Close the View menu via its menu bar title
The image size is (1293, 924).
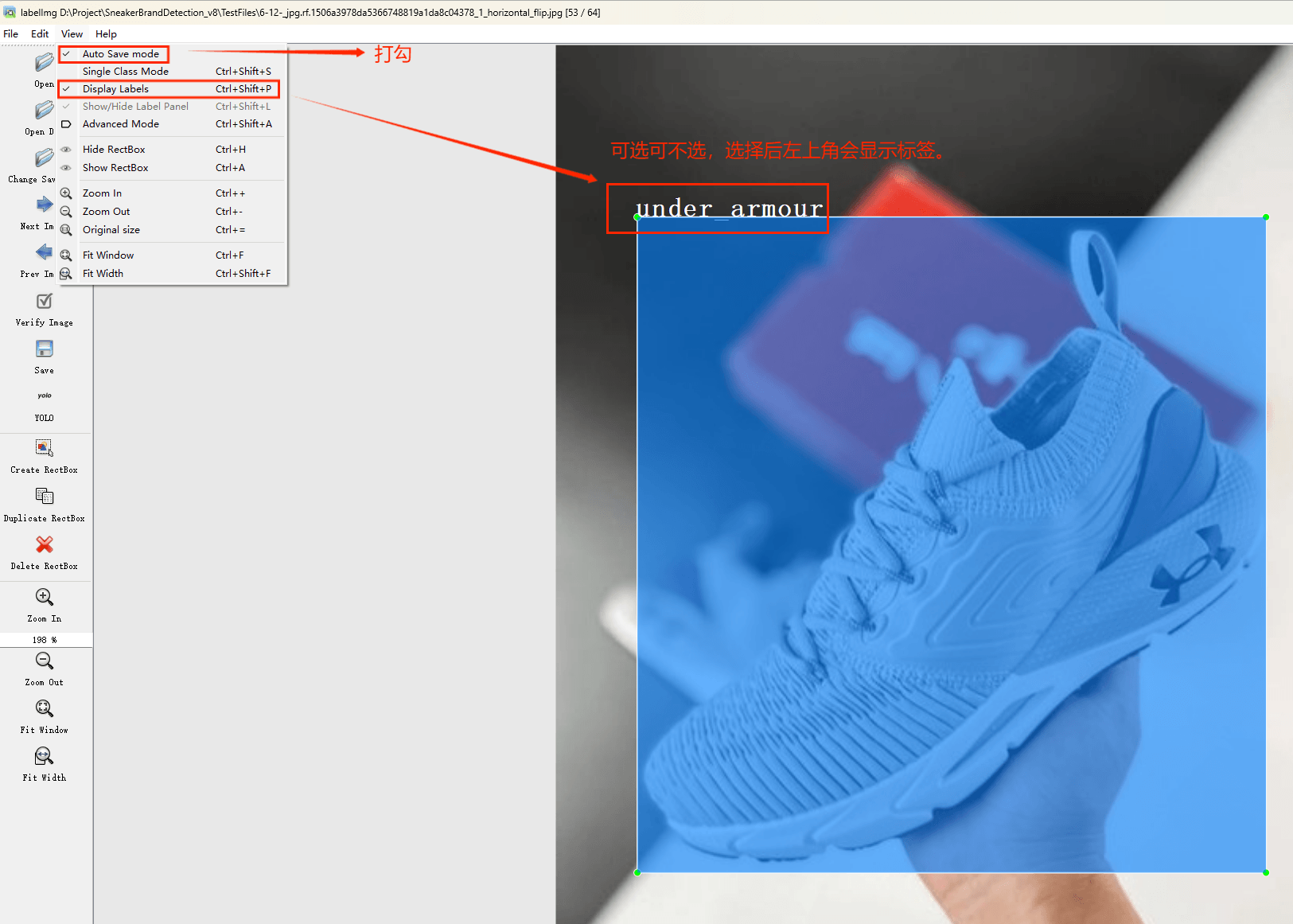[x=72, y=34]
